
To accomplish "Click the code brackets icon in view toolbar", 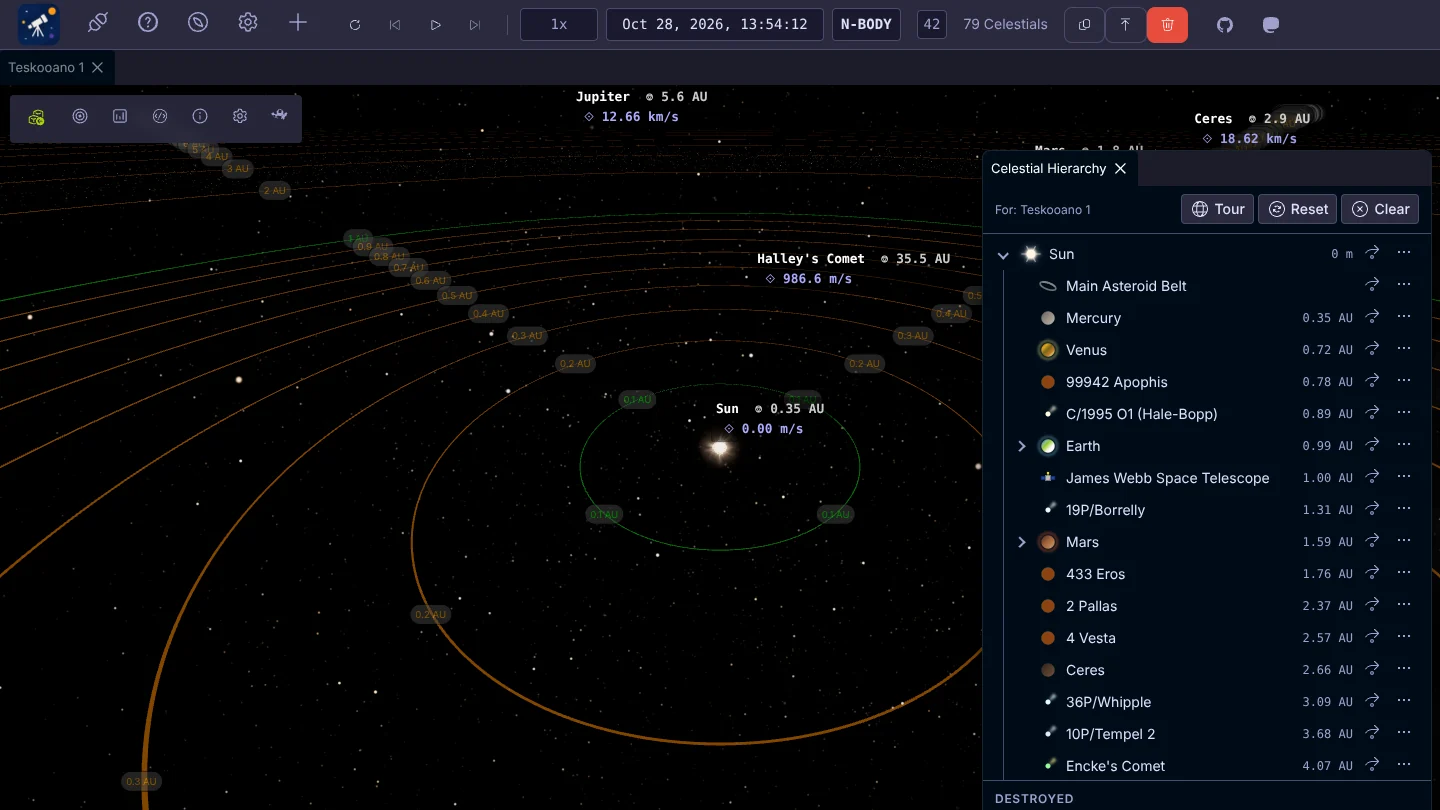I will pos(160,117).
